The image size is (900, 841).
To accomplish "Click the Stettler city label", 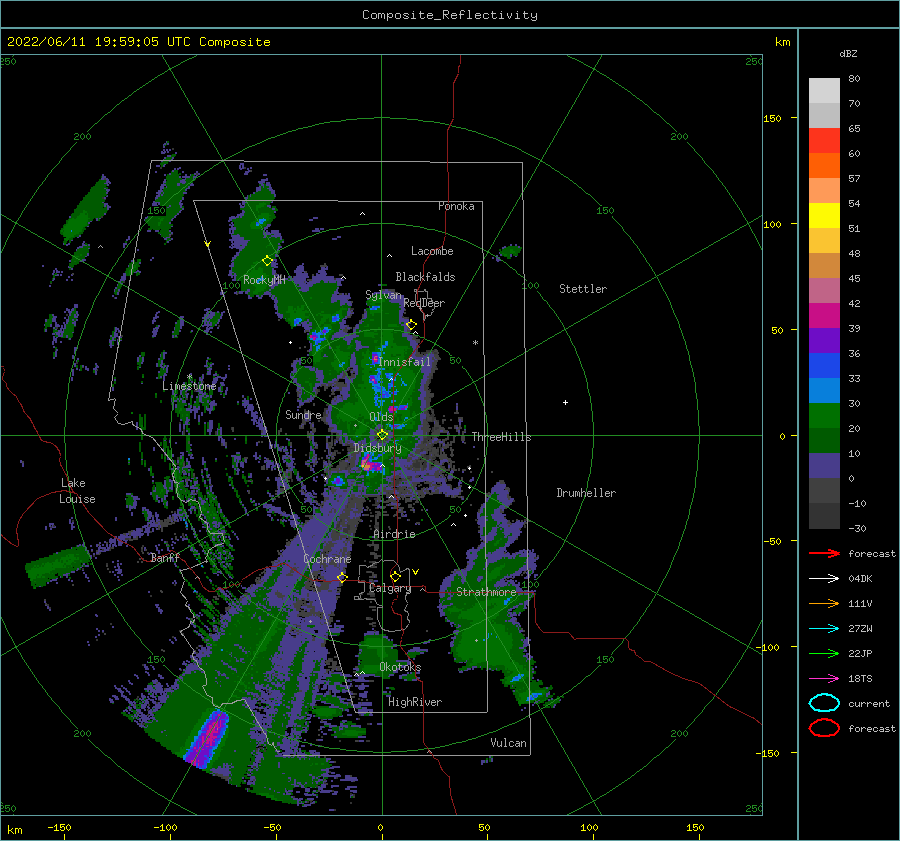I will pyautogui.click(x=583, y=289).
